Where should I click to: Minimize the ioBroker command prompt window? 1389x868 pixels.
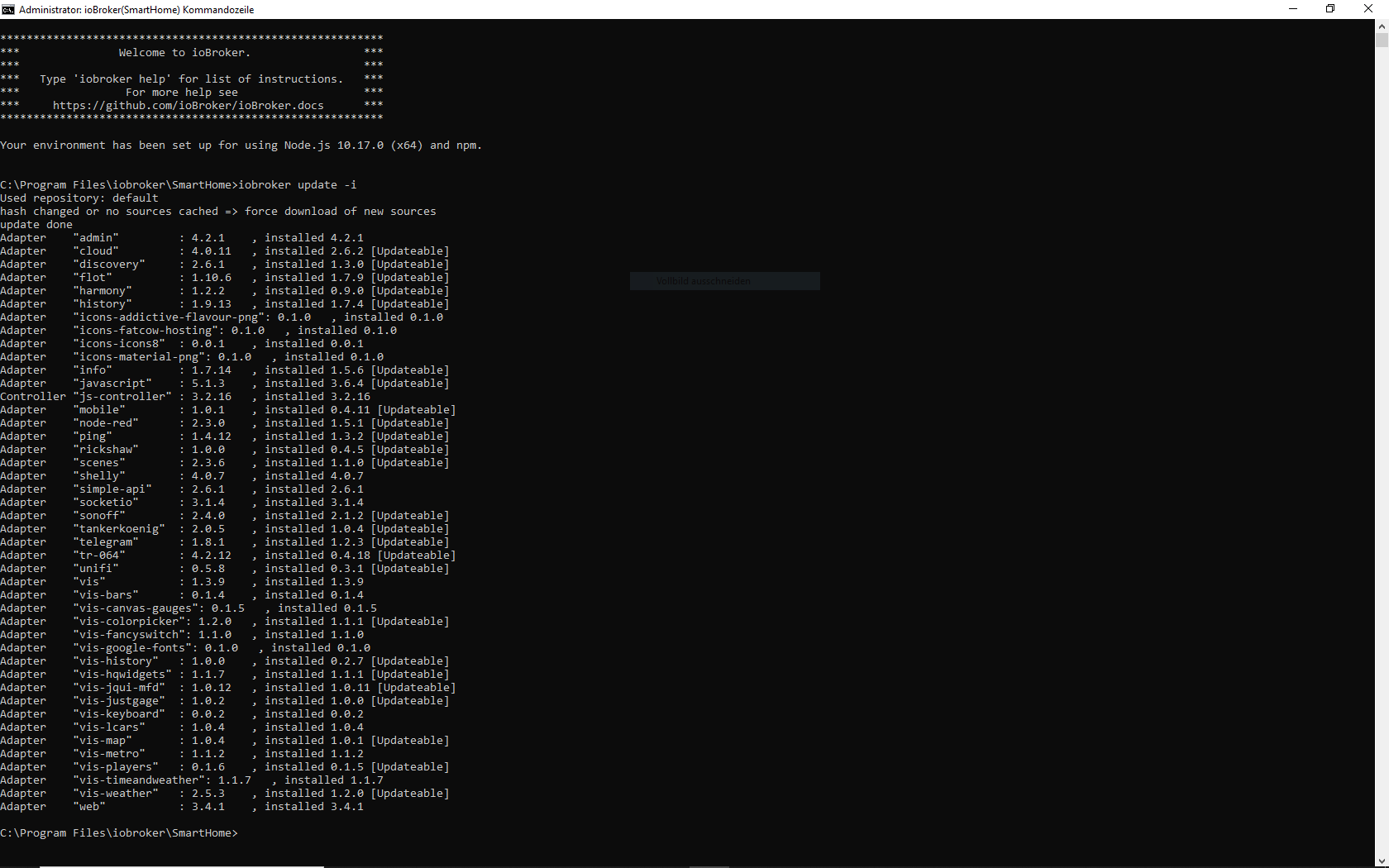tap(1293, 9)
